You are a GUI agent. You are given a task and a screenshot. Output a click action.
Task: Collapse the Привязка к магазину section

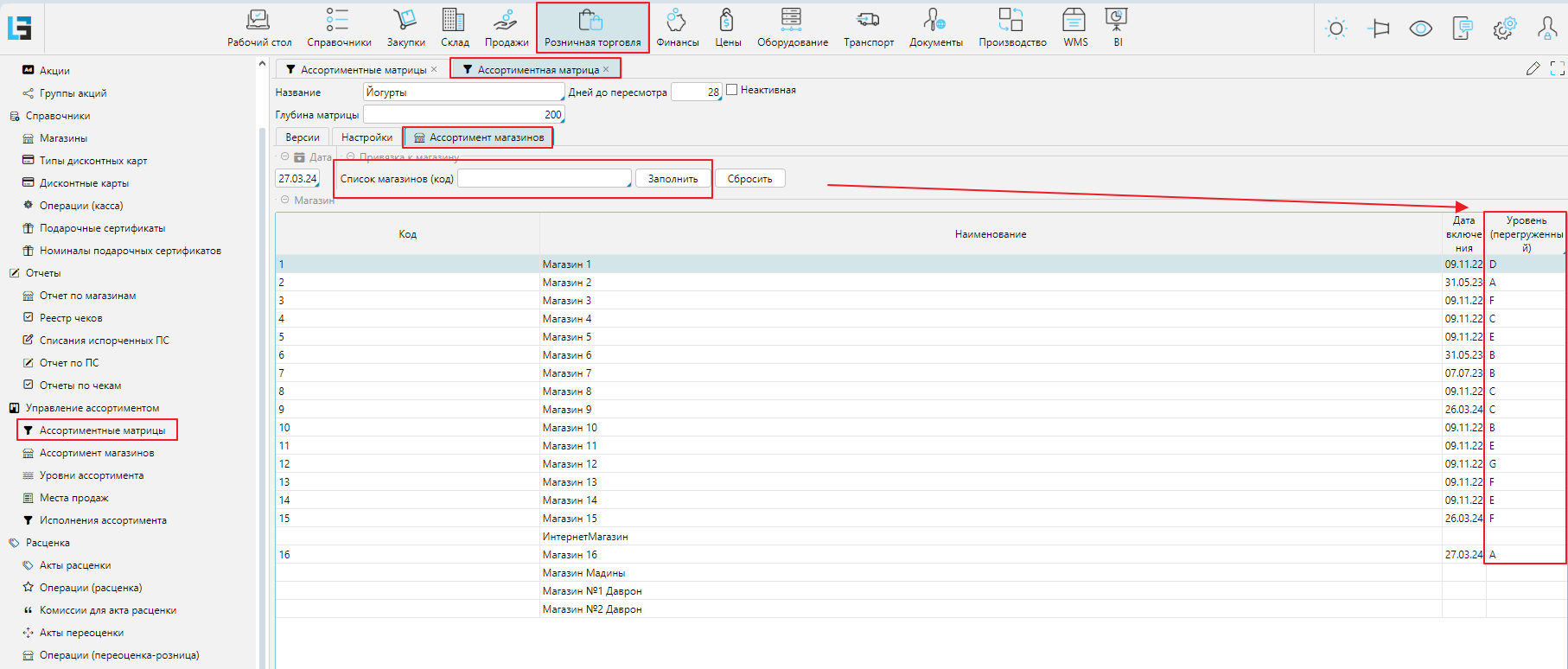(351, 157)
